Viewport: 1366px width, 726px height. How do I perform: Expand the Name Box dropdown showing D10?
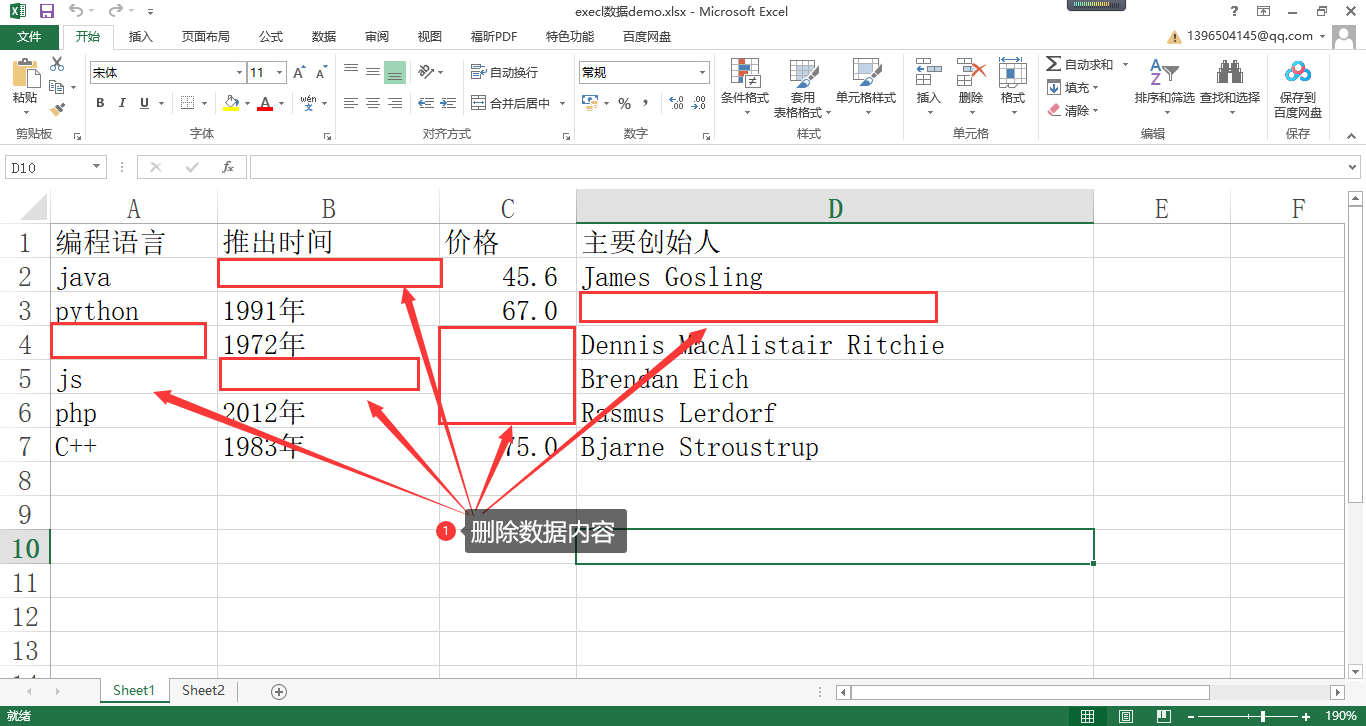(97, 167)
